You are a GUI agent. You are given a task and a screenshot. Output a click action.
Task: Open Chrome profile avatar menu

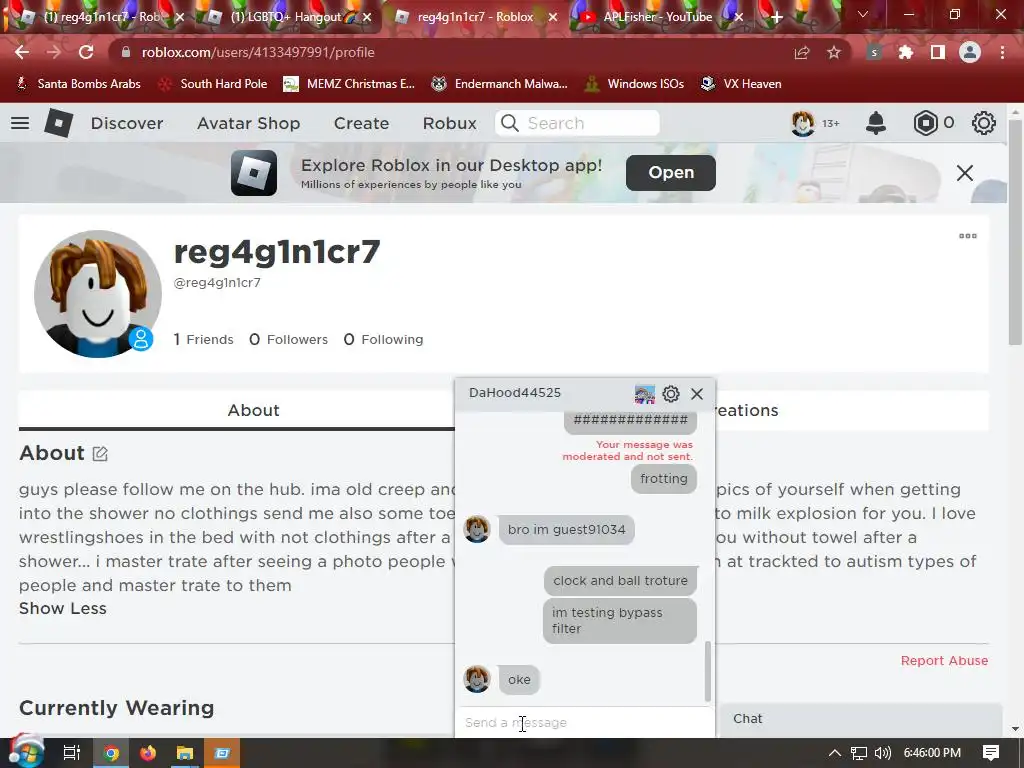point(970,52)
